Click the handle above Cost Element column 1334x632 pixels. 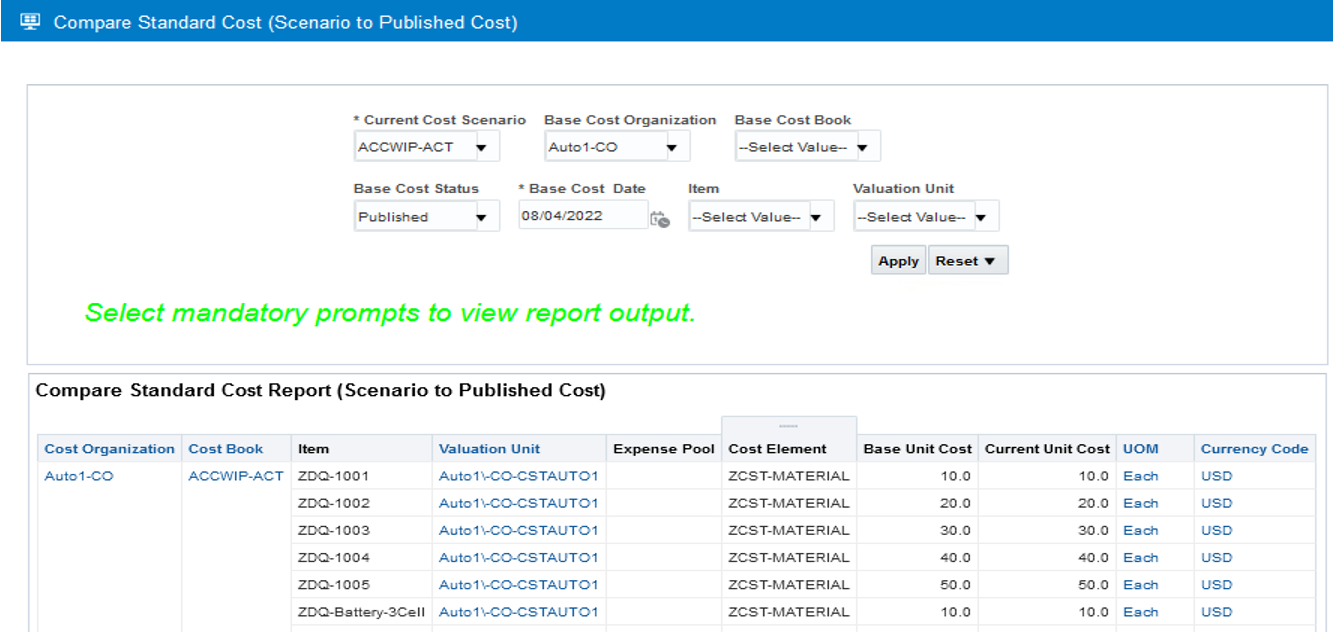pyautogui.click(x=788, y=426)
